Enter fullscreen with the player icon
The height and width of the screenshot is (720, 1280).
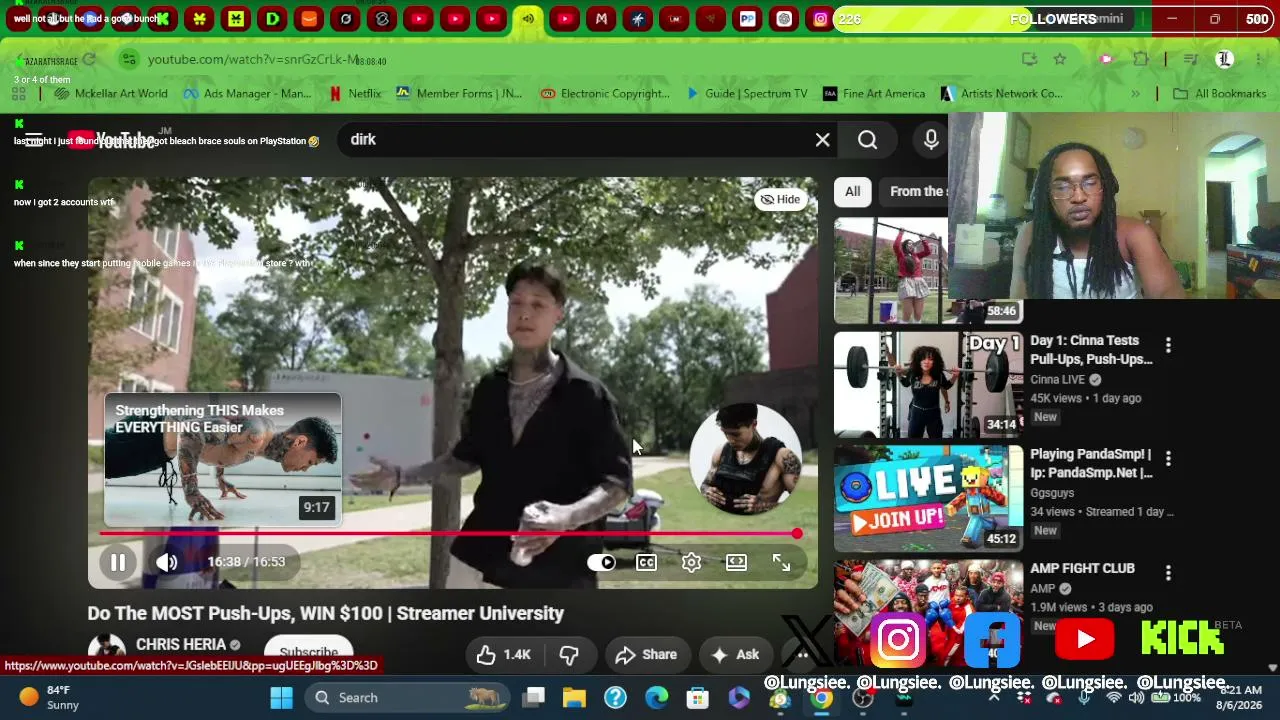click(x=781, y=563)
